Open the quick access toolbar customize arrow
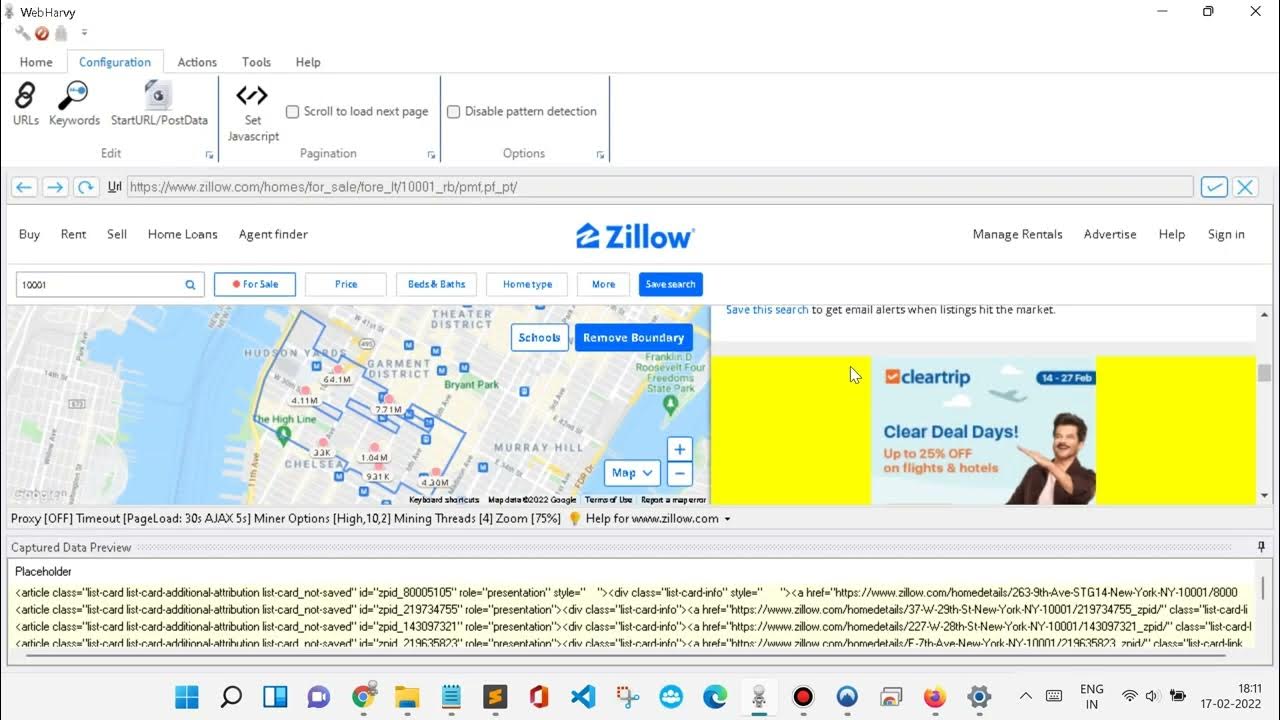The width and height of the screenshot is (1280, 720). pos(84,33)
